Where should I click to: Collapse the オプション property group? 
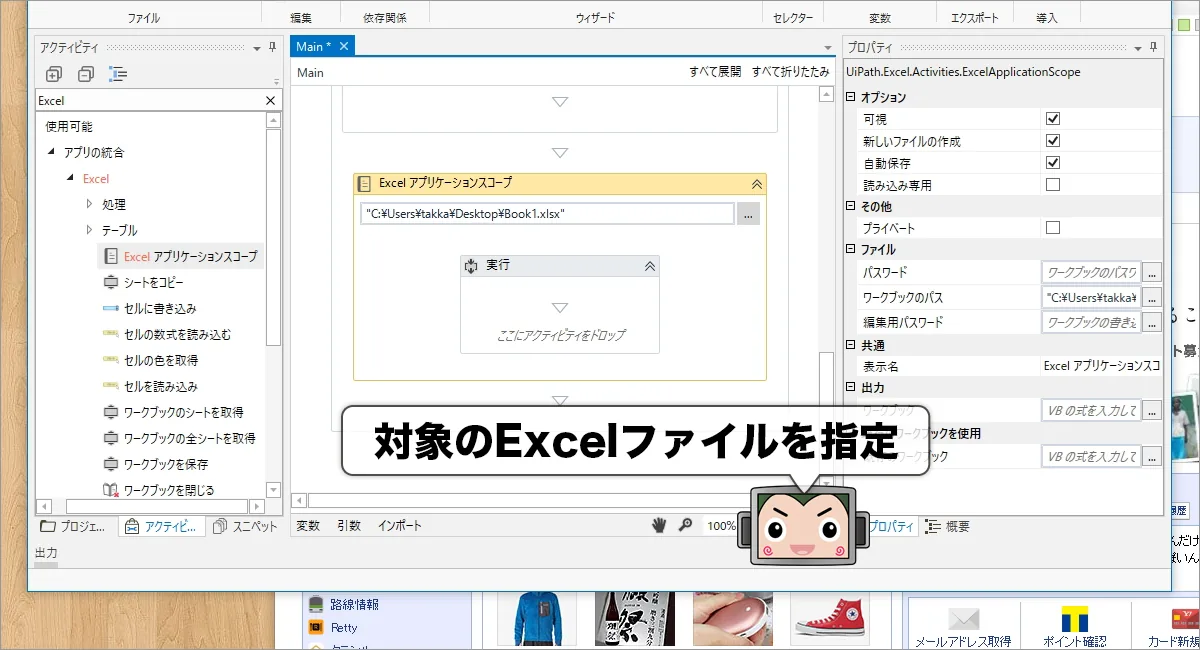pos(851,97)
